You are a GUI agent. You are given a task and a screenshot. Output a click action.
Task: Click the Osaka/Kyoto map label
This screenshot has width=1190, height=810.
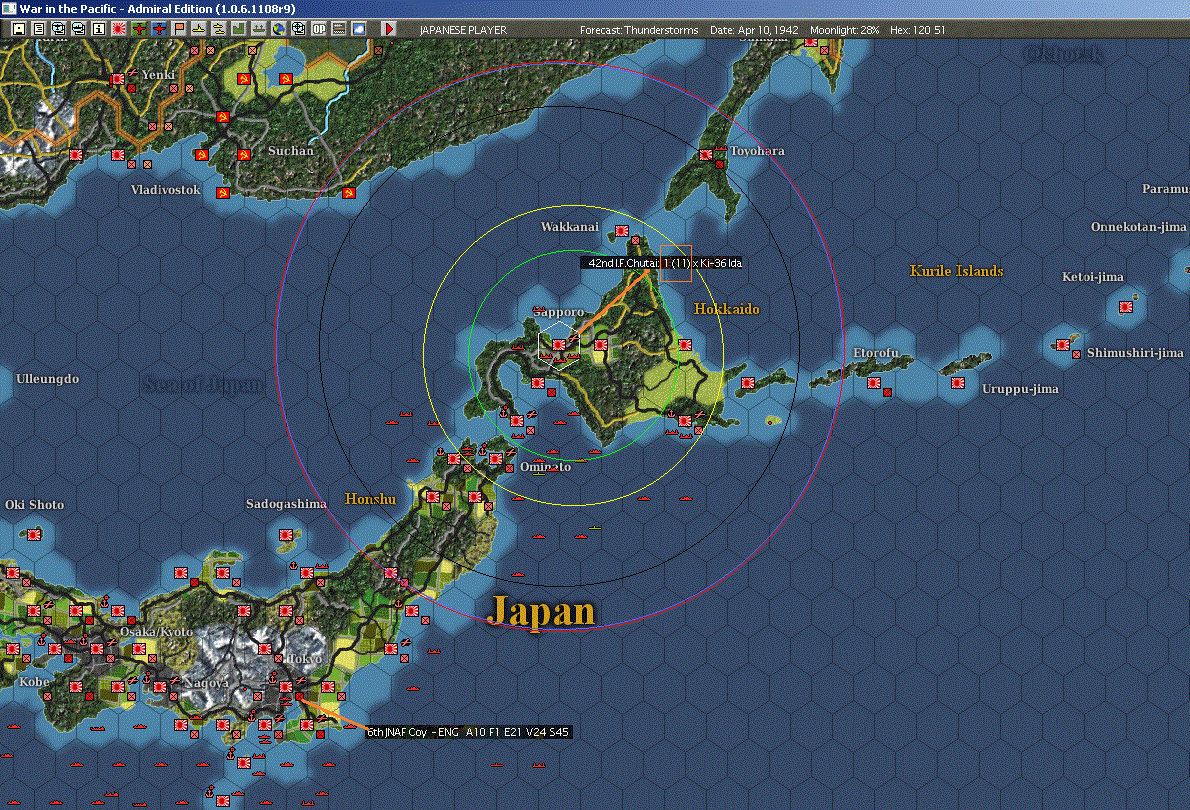pos(156,632)
